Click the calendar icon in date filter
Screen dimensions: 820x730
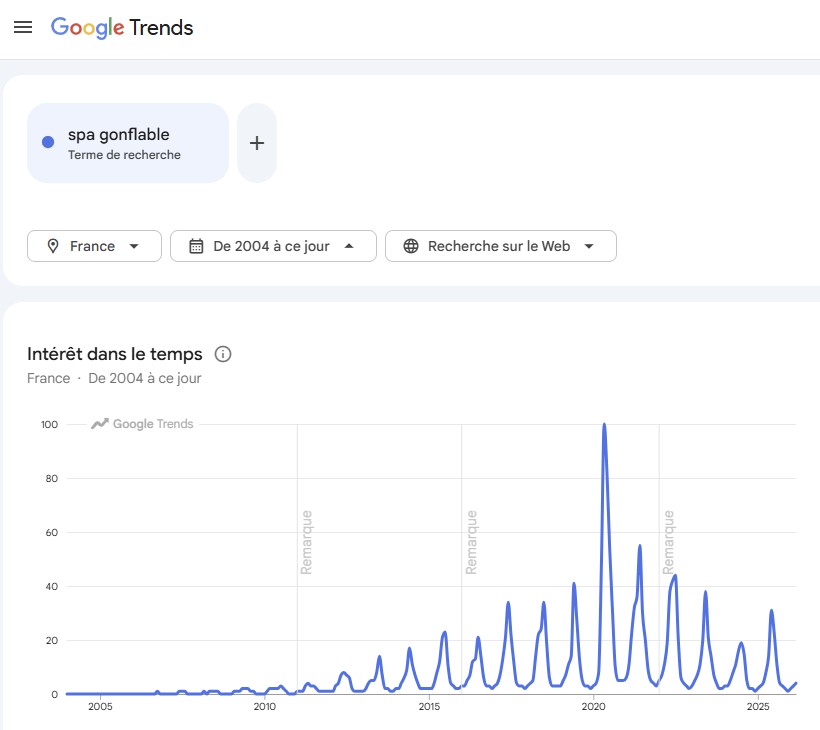(x=196, y=246)
